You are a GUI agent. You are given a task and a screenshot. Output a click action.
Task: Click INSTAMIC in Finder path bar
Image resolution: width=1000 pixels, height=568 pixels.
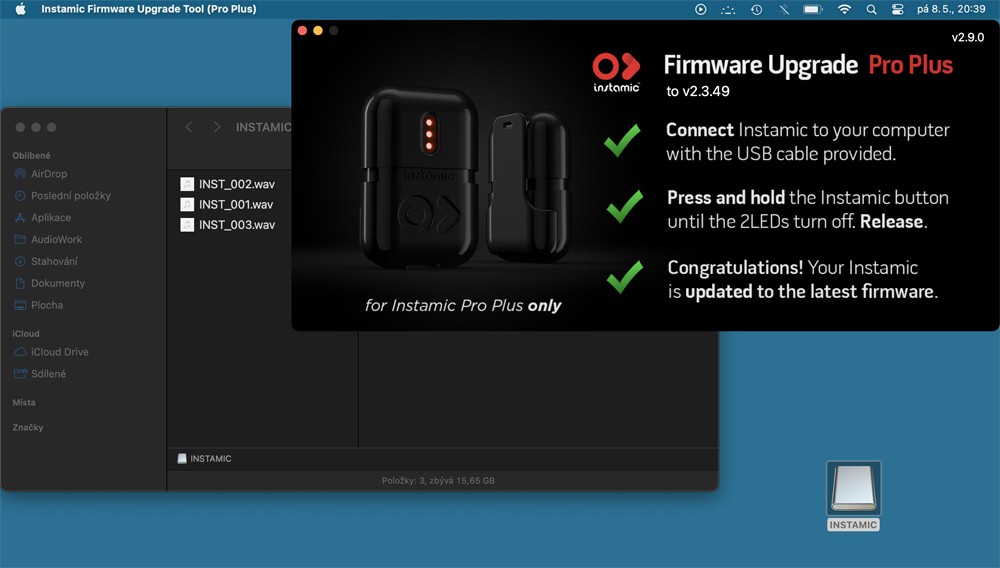coord(205,458)
